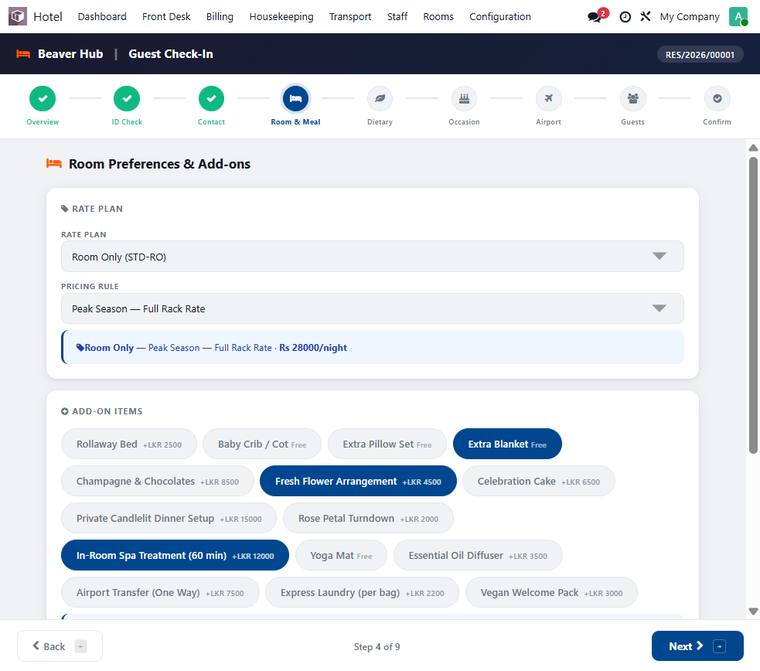This screenshot has width=760, height=671.
Task: Open the Billing menu
Action: pos(220,16)
